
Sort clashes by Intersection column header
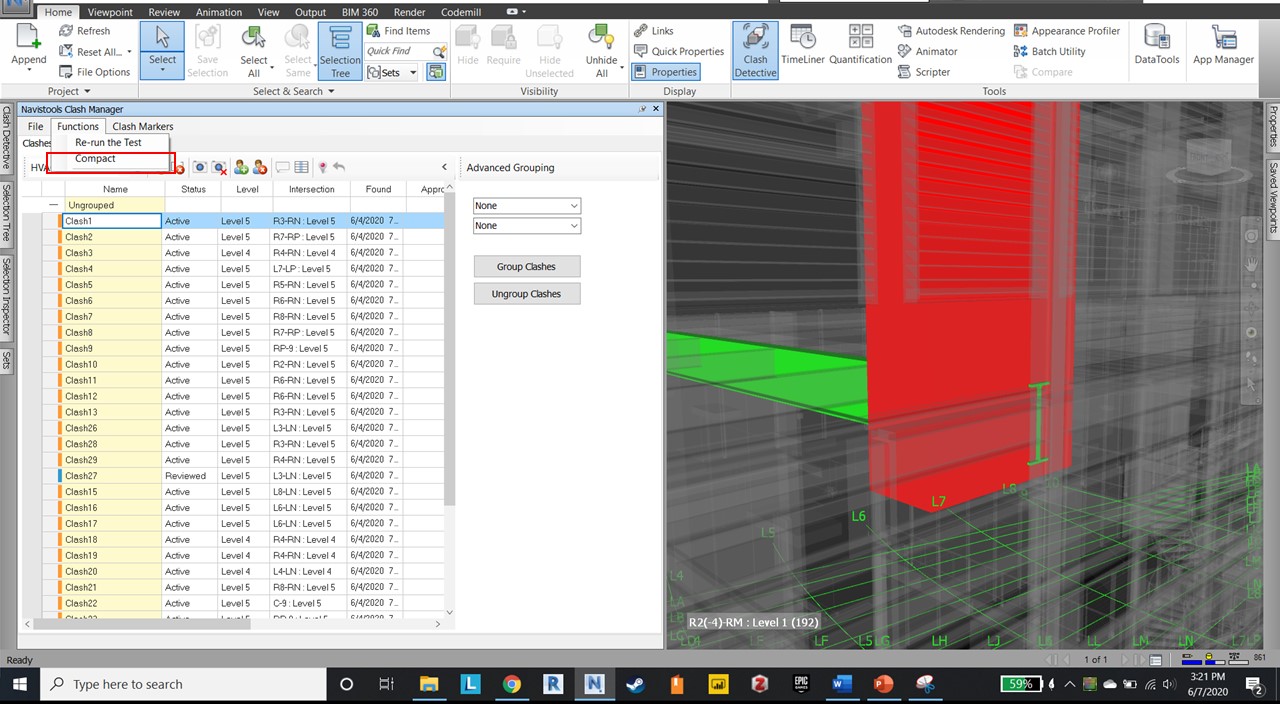311,189
